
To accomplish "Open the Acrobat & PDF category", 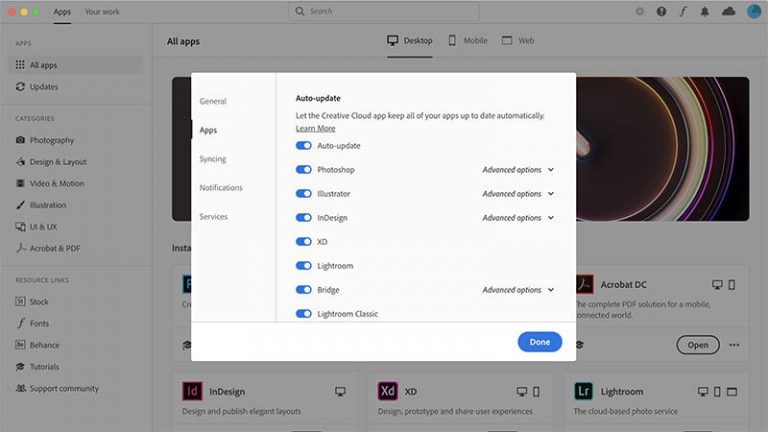I will point(48,248).
